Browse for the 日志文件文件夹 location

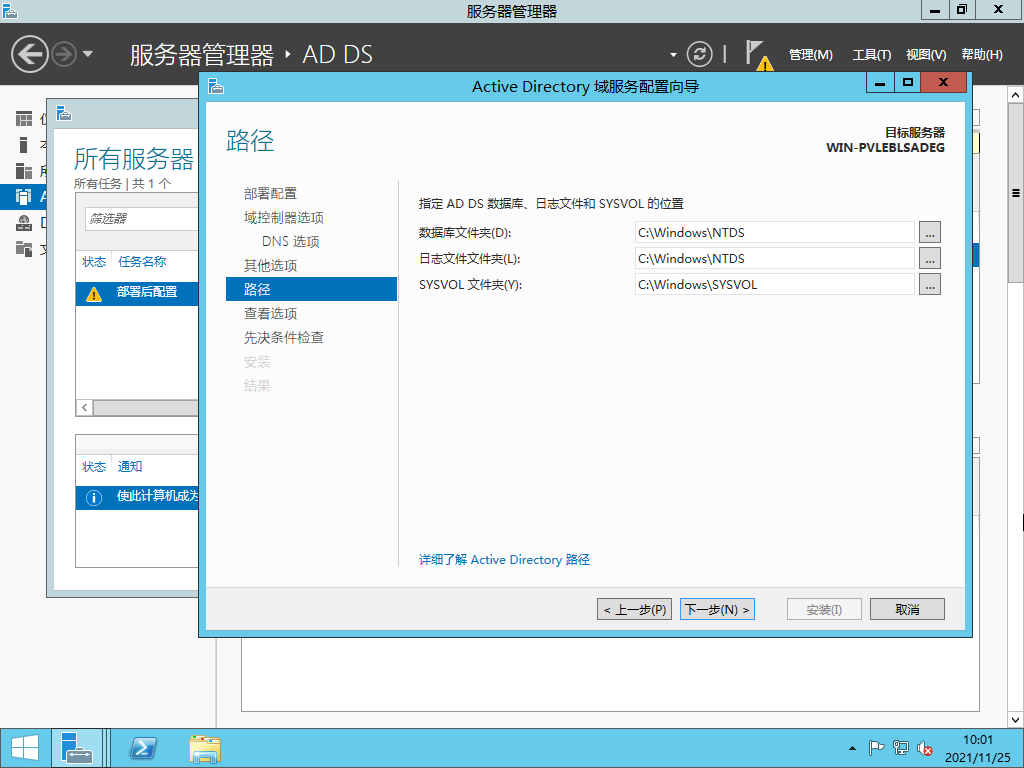click(930, 259)
